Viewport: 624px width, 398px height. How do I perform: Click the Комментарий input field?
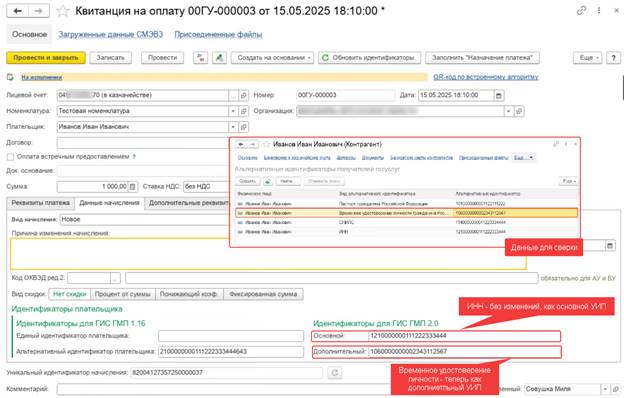(x=224, y=389)
